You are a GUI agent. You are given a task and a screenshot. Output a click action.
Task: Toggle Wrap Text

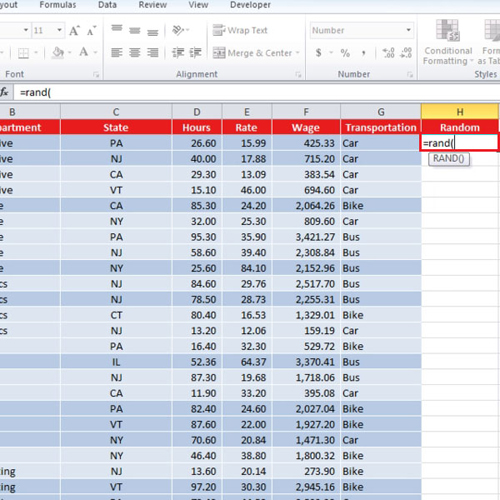[240, 30]
